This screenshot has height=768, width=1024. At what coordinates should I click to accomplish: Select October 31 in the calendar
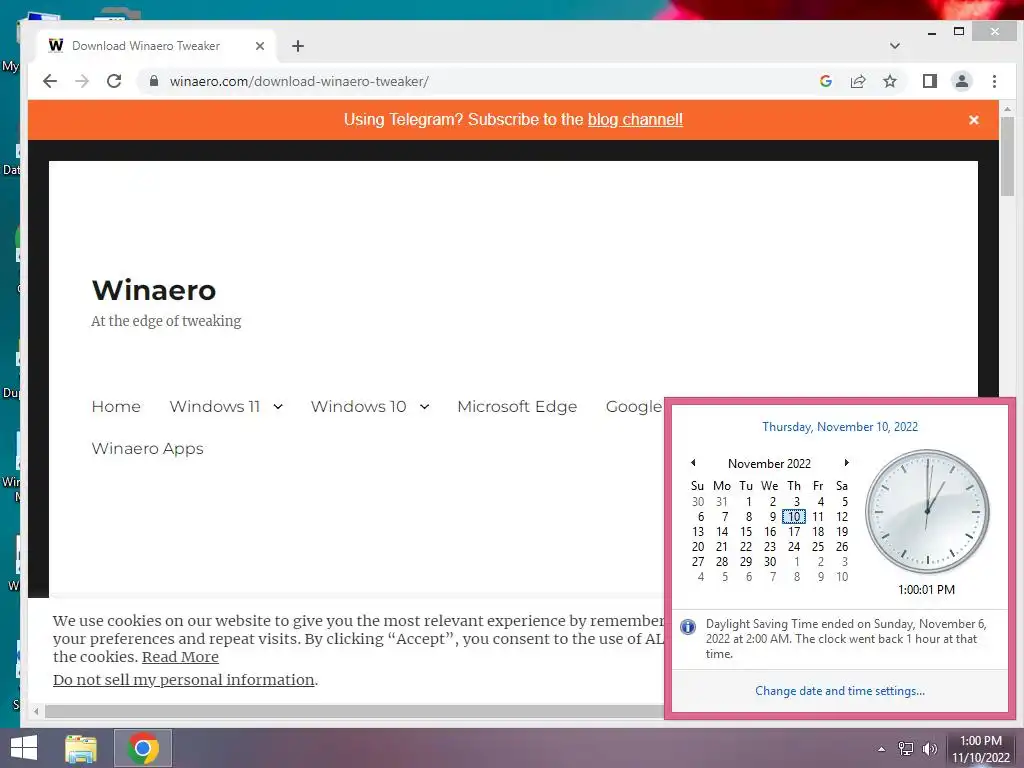(x=722, y=502)
